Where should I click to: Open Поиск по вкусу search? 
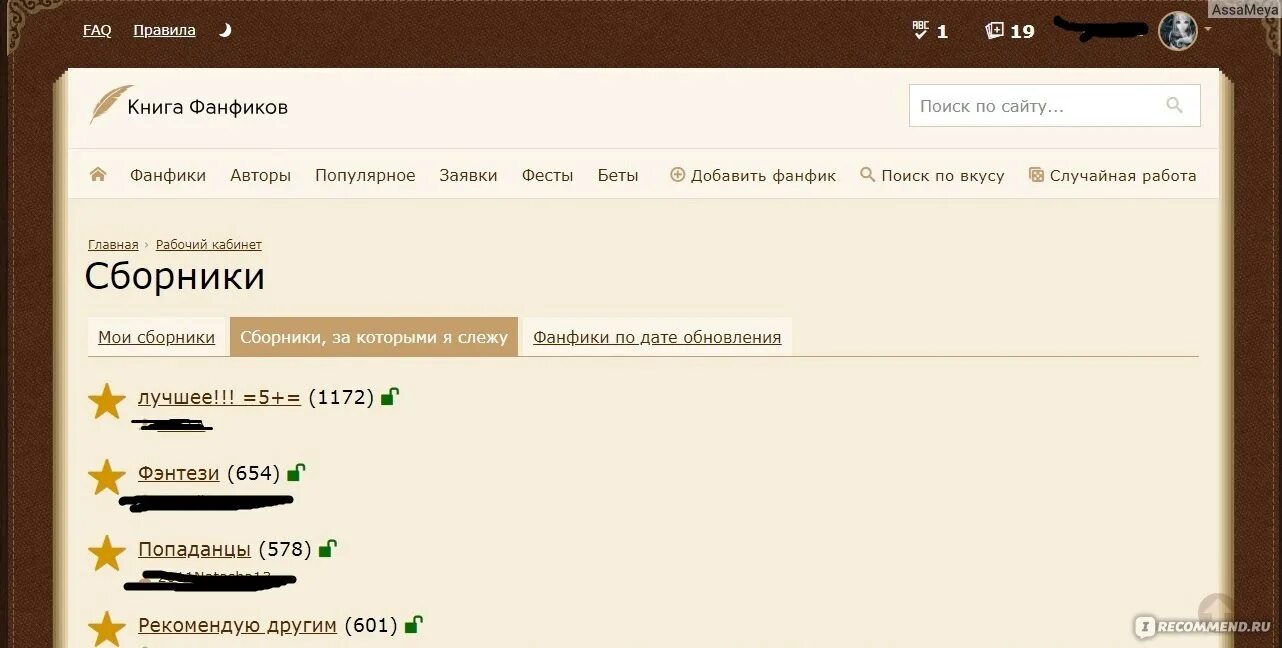[932, 175]
